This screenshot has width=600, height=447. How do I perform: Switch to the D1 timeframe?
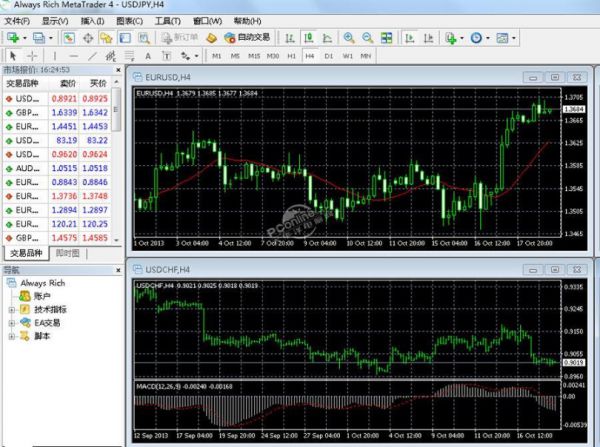329,56
